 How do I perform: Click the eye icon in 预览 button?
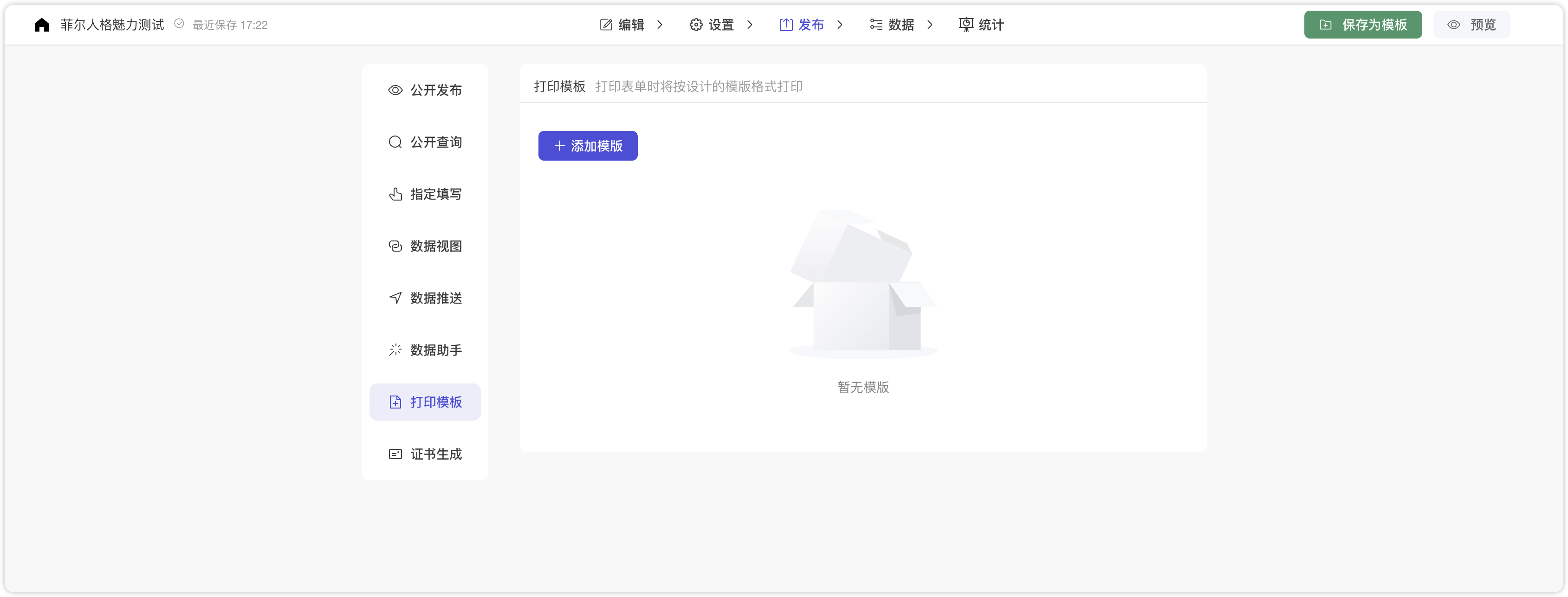click(x=1453, y=24)
